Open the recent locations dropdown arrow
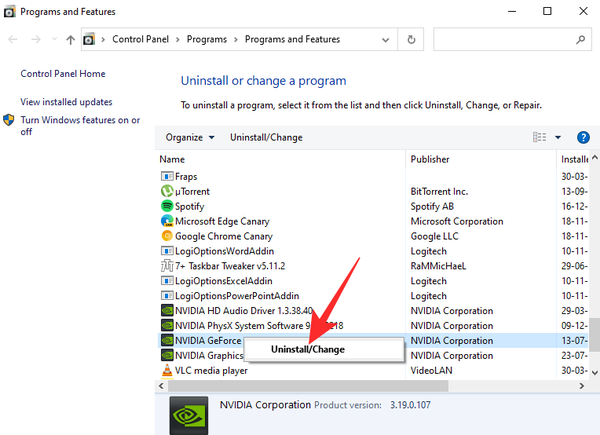Screen dimensions: 600x435 (x=54, y=39)
